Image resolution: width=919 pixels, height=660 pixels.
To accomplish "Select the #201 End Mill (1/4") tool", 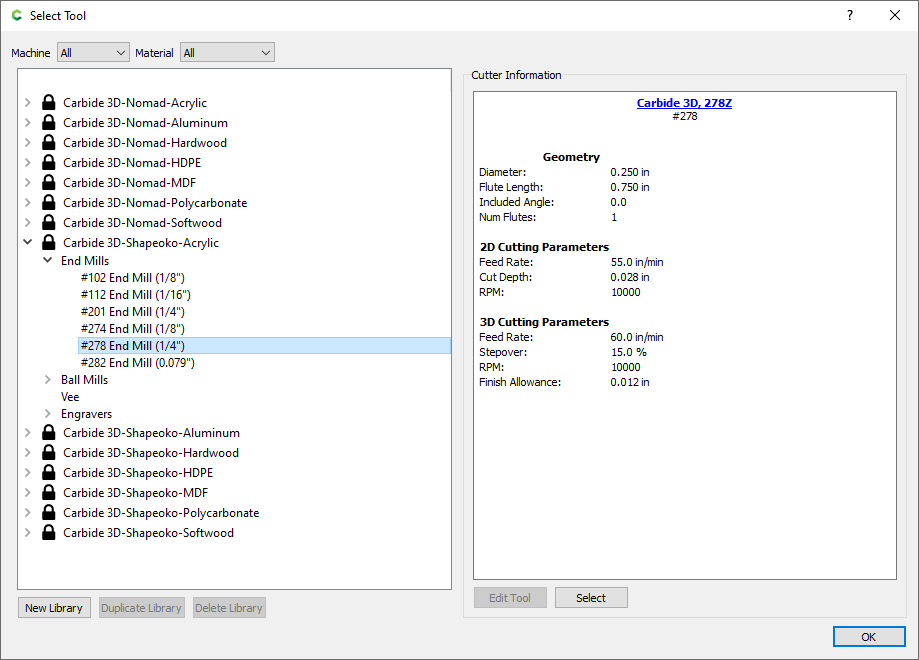I will (x=132, y=312).
